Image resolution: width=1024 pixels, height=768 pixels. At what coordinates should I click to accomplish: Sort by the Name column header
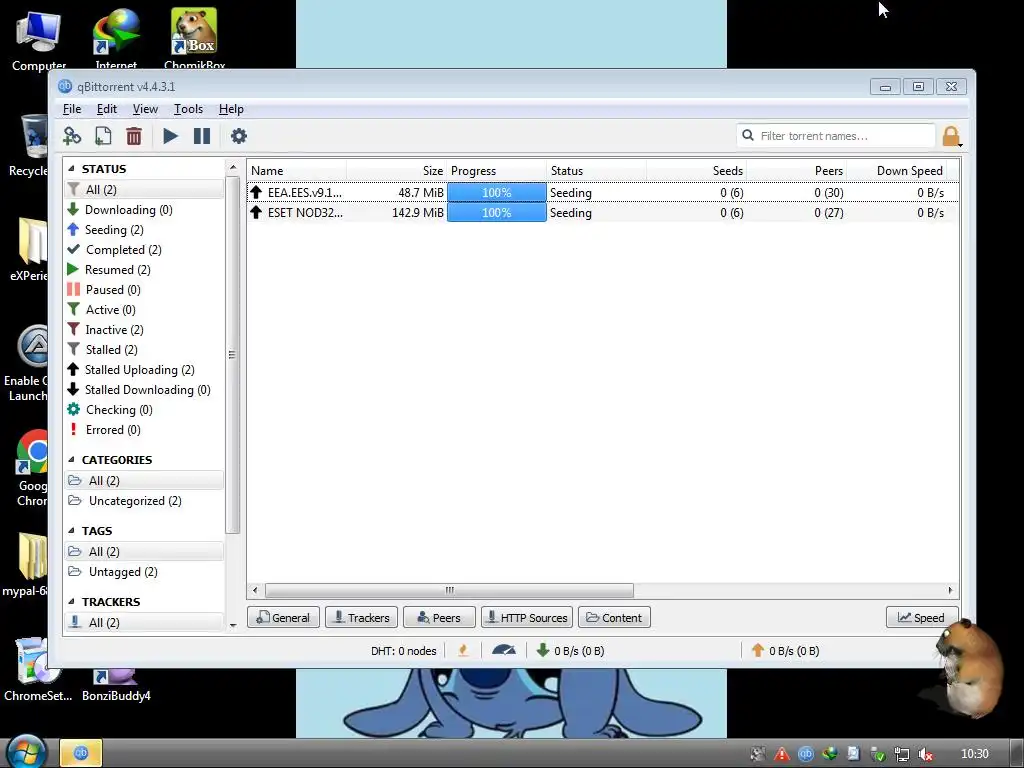pos(297,170)
